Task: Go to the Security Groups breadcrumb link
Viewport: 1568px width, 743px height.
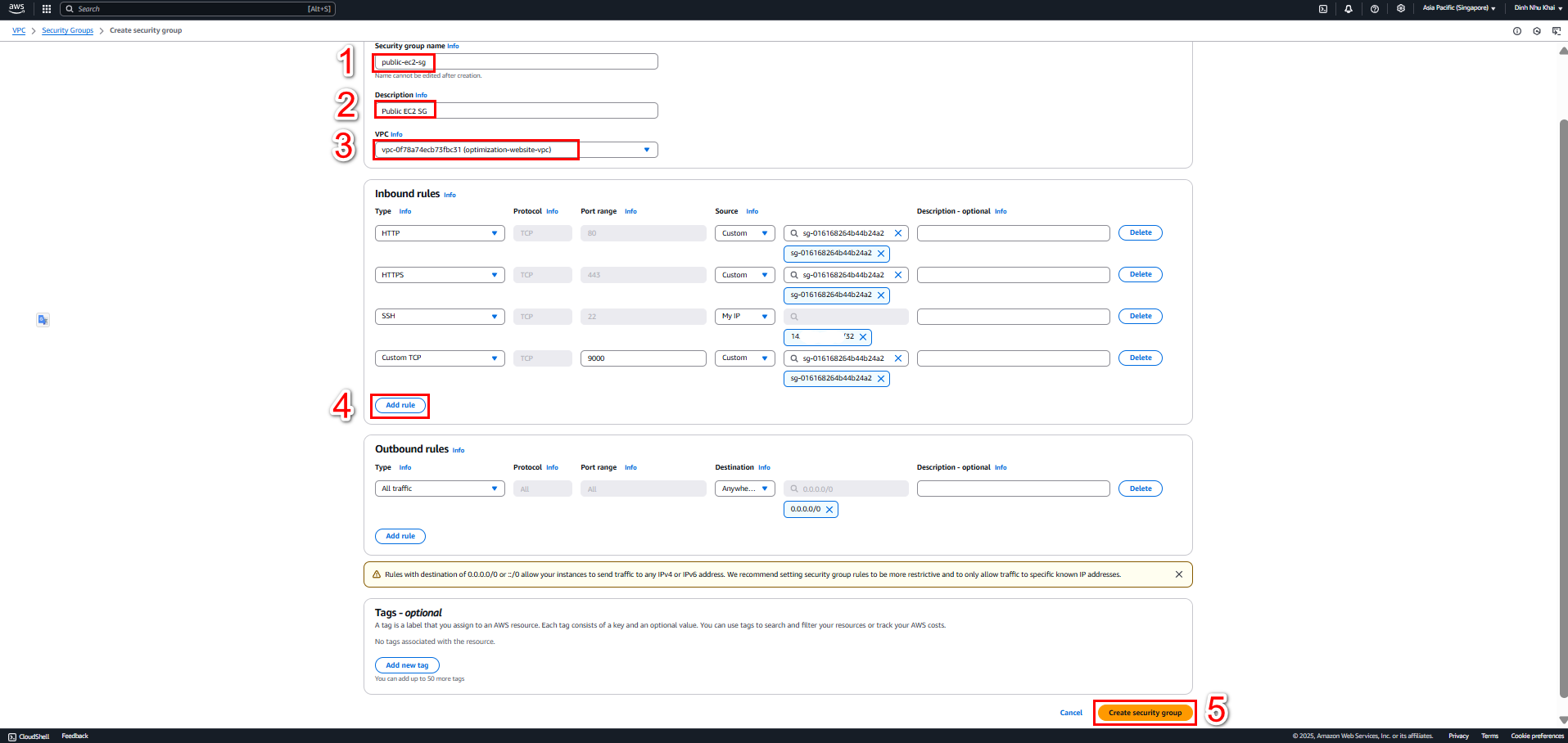Action: pos(68,30)
